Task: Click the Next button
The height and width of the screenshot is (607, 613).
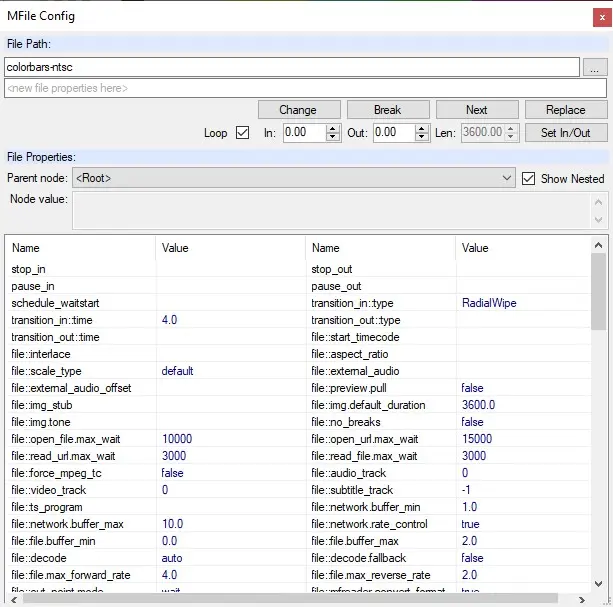Action: (476, 110)
